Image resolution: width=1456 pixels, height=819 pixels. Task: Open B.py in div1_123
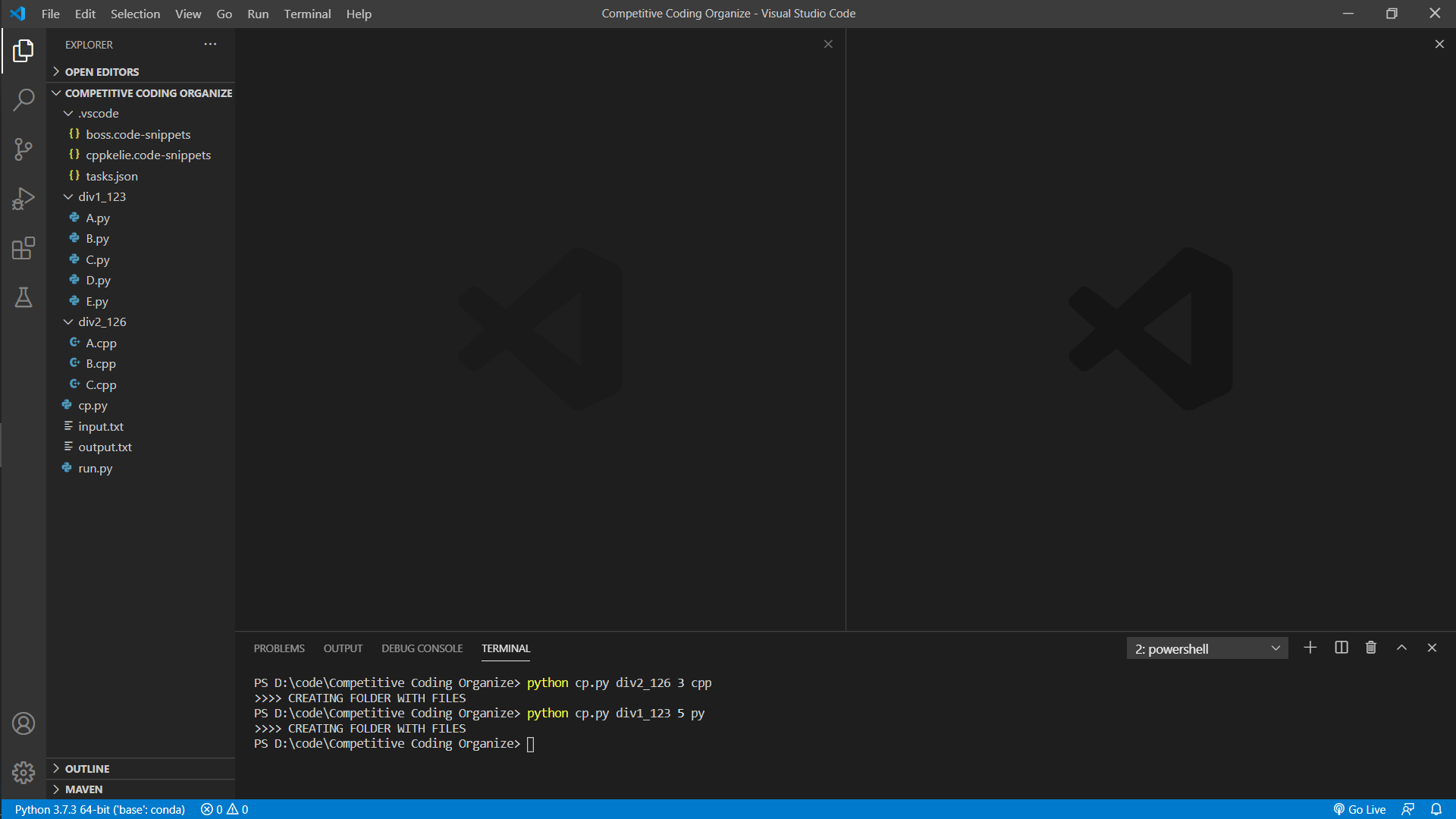(141, 238)
